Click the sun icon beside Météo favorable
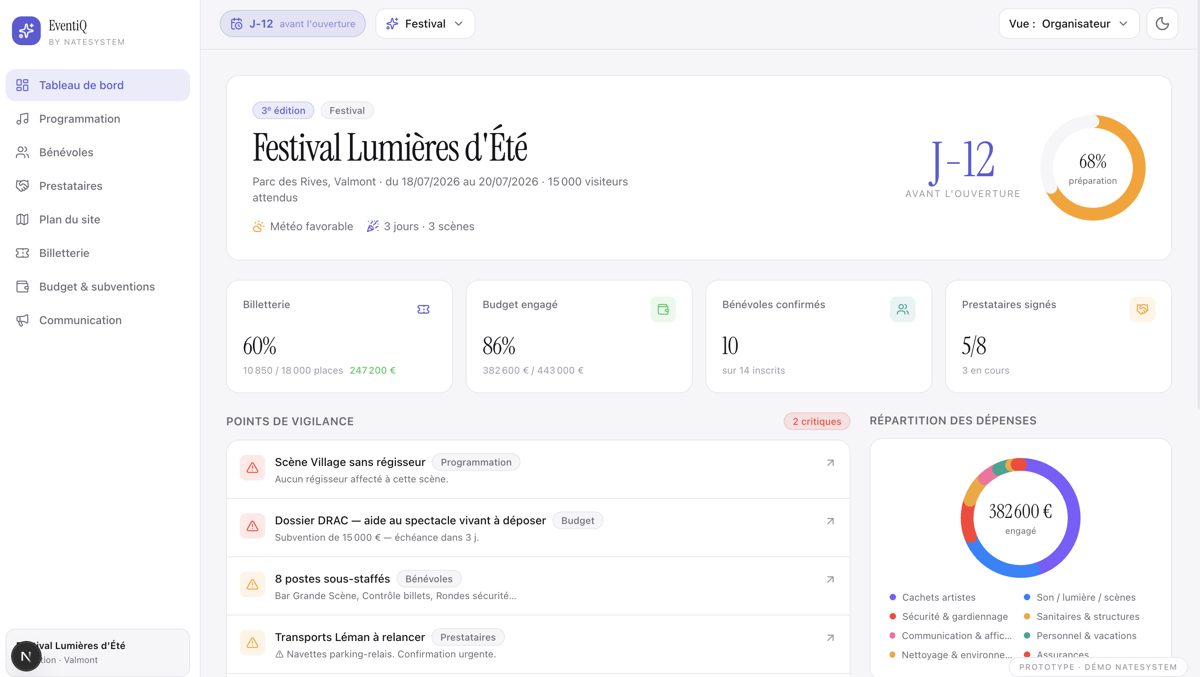This screenshot has height=677, width=1200. click(x=259, y=227)
